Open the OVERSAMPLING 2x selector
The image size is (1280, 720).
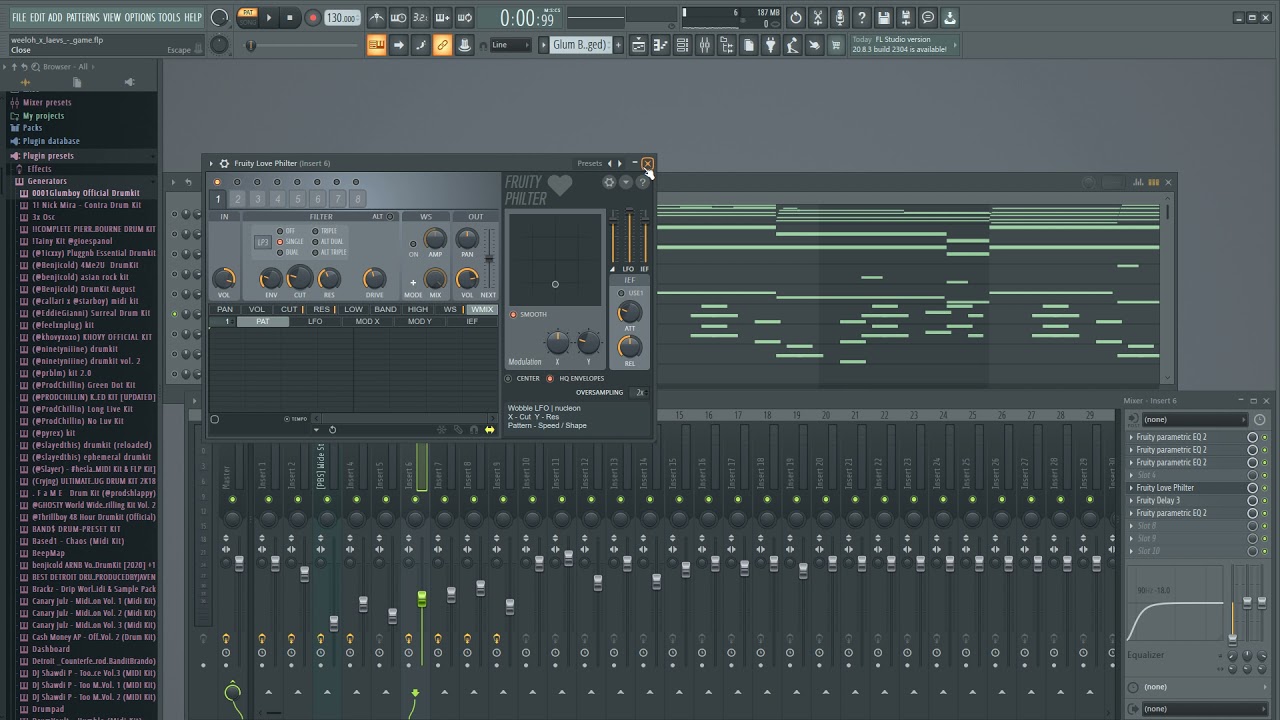(x=640, y=393)
